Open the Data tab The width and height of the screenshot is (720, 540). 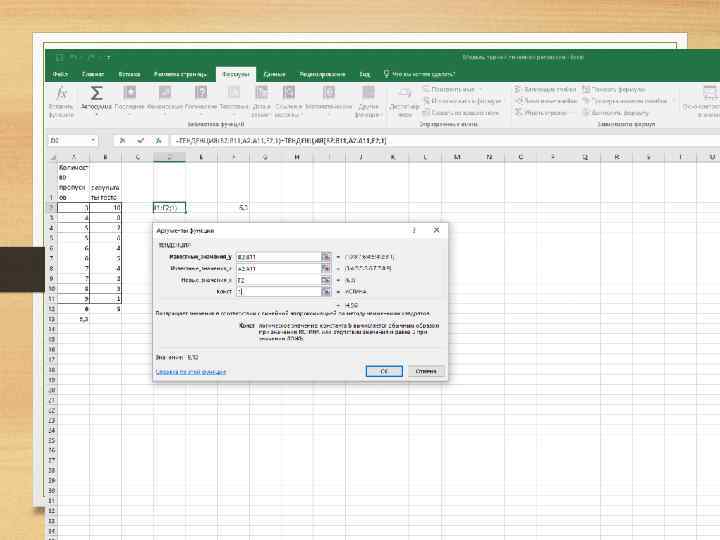point(275,74)
